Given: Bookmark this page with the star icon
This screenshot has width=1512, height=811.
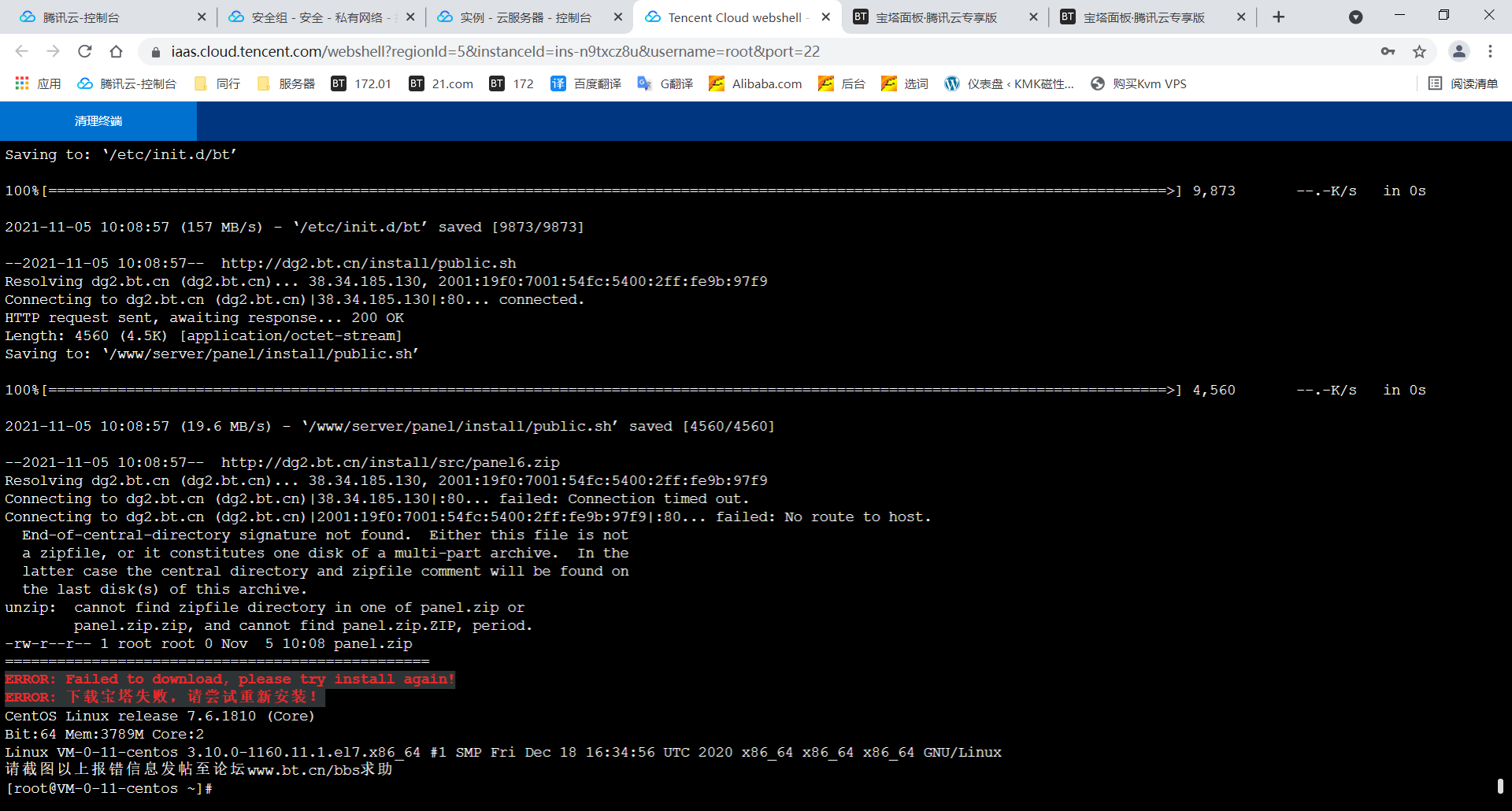Looking at the screenshot, I should pyautogui.click(x=1420, y=52).
